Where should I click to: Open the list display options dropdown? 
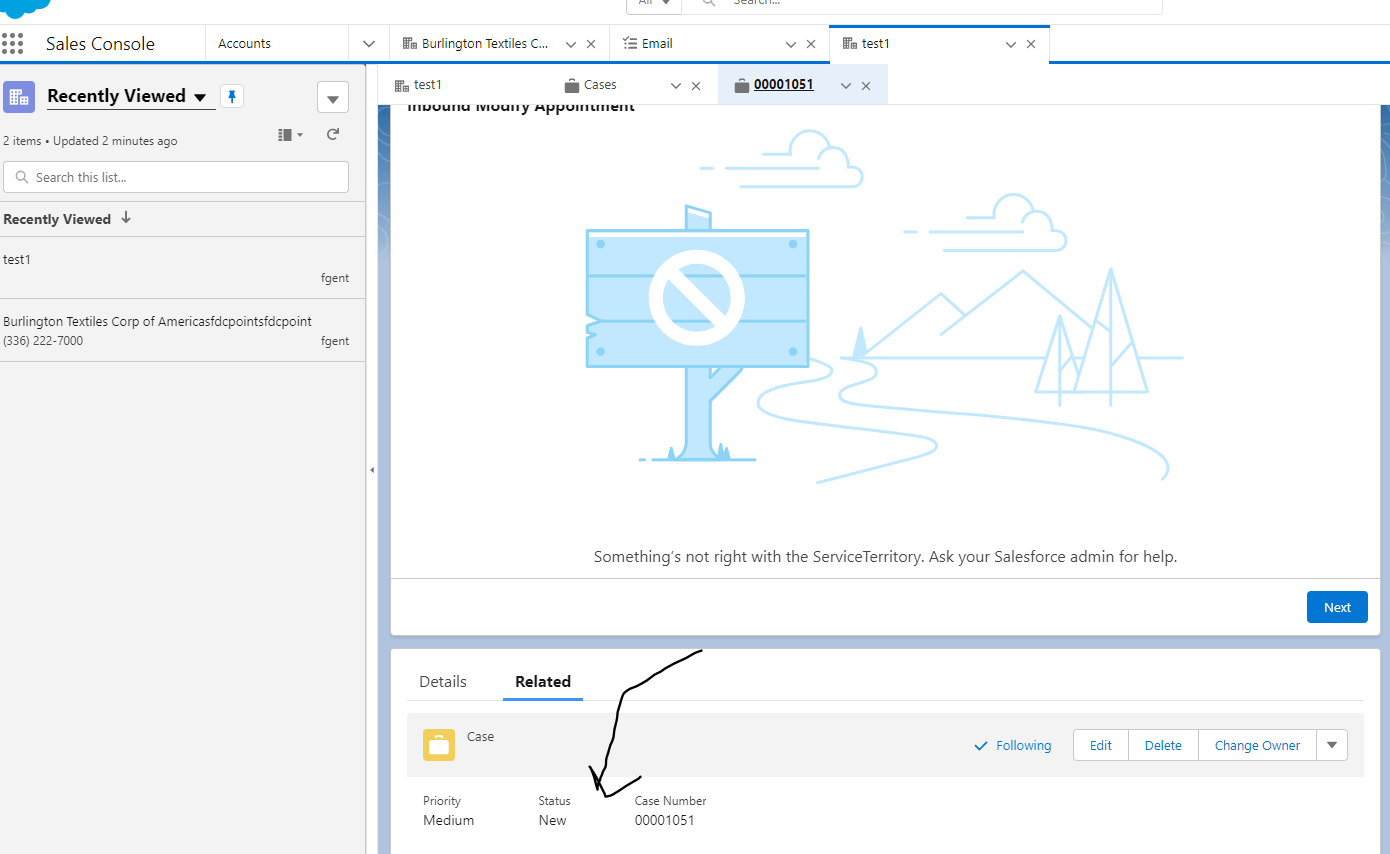point(290,134)
